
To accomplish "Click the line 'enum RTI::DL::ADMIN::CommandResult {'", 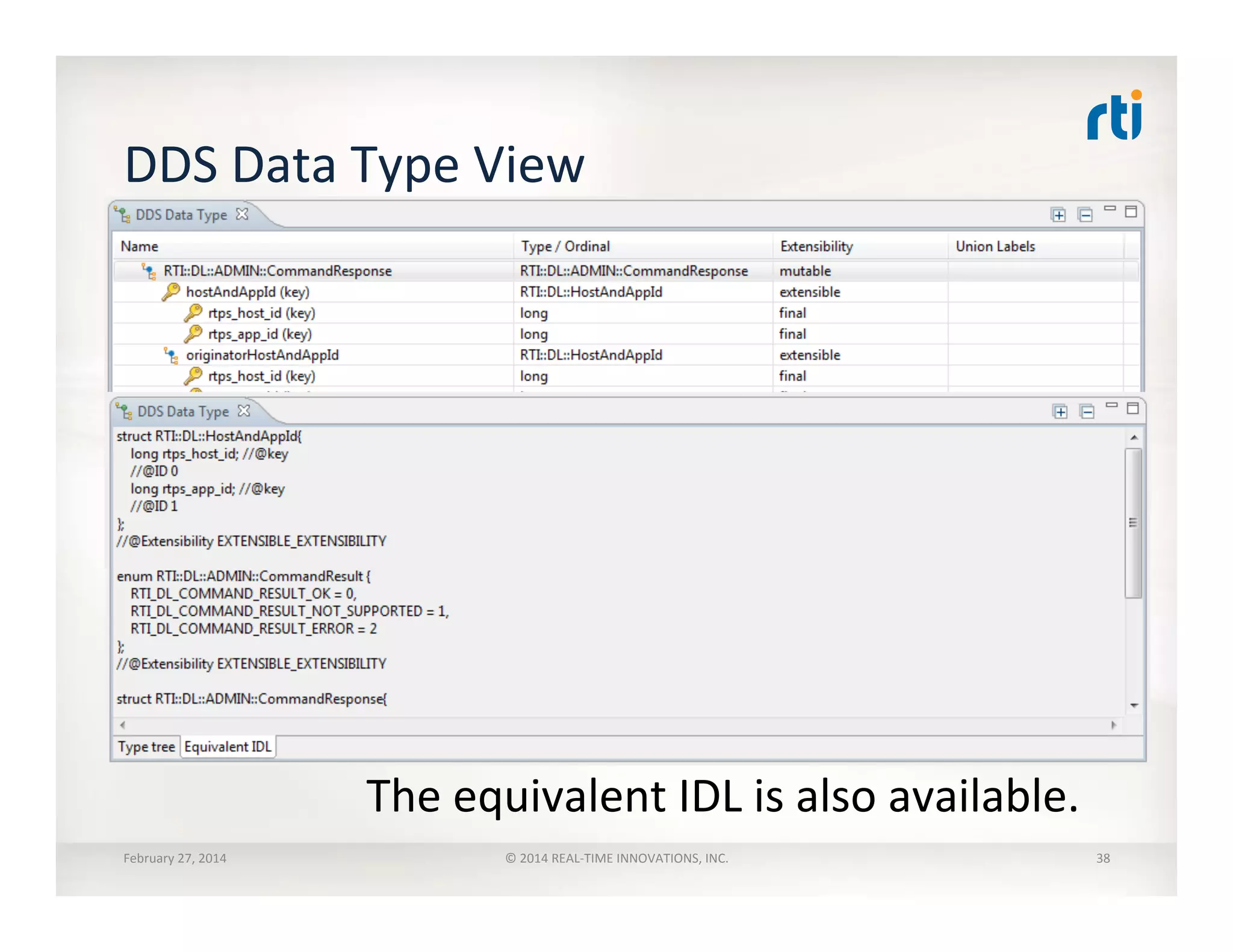I will (x=244, y=576).
